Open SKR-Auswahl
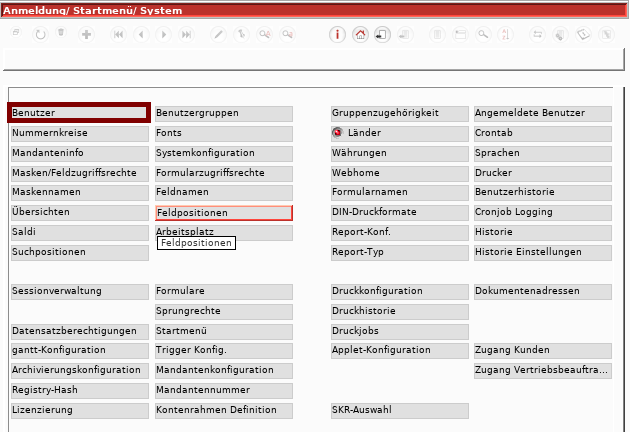630x432 pixels. point(400,411)
